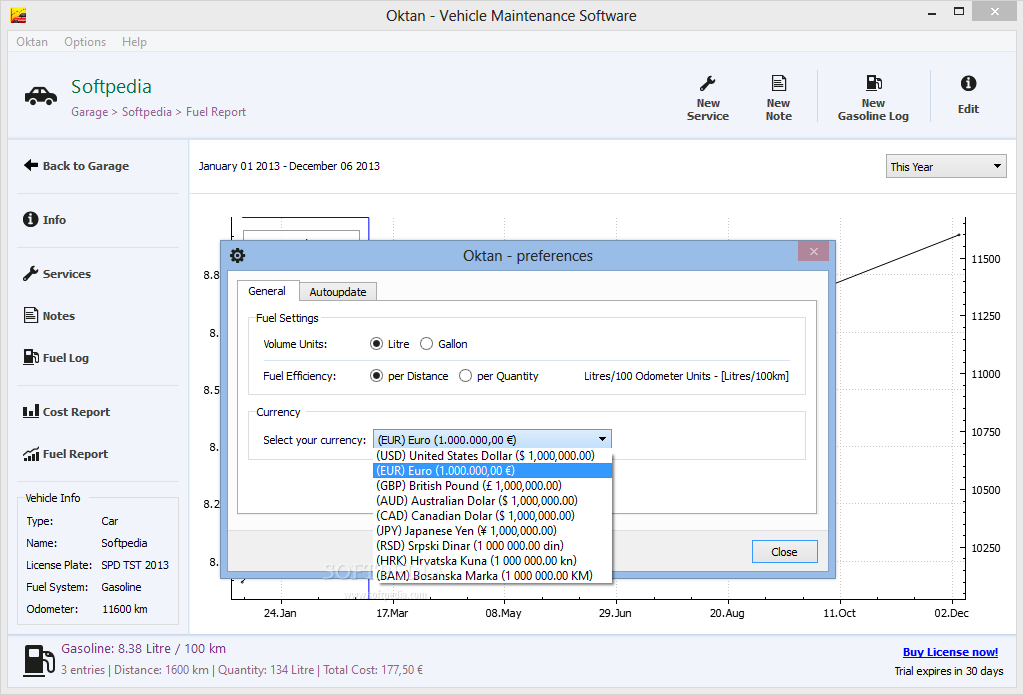Pick (BAM) Bosanska Marka currency
The height and width of the screenshot is (695, 1024).
point(492,575)
